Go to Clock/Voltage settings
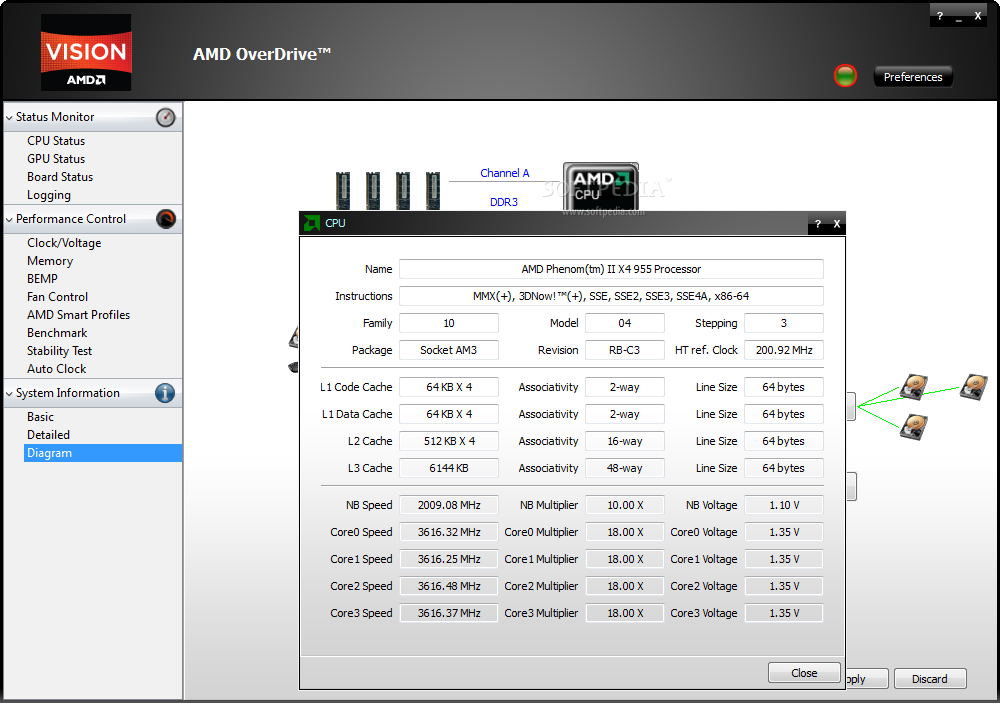 (64, 243)
